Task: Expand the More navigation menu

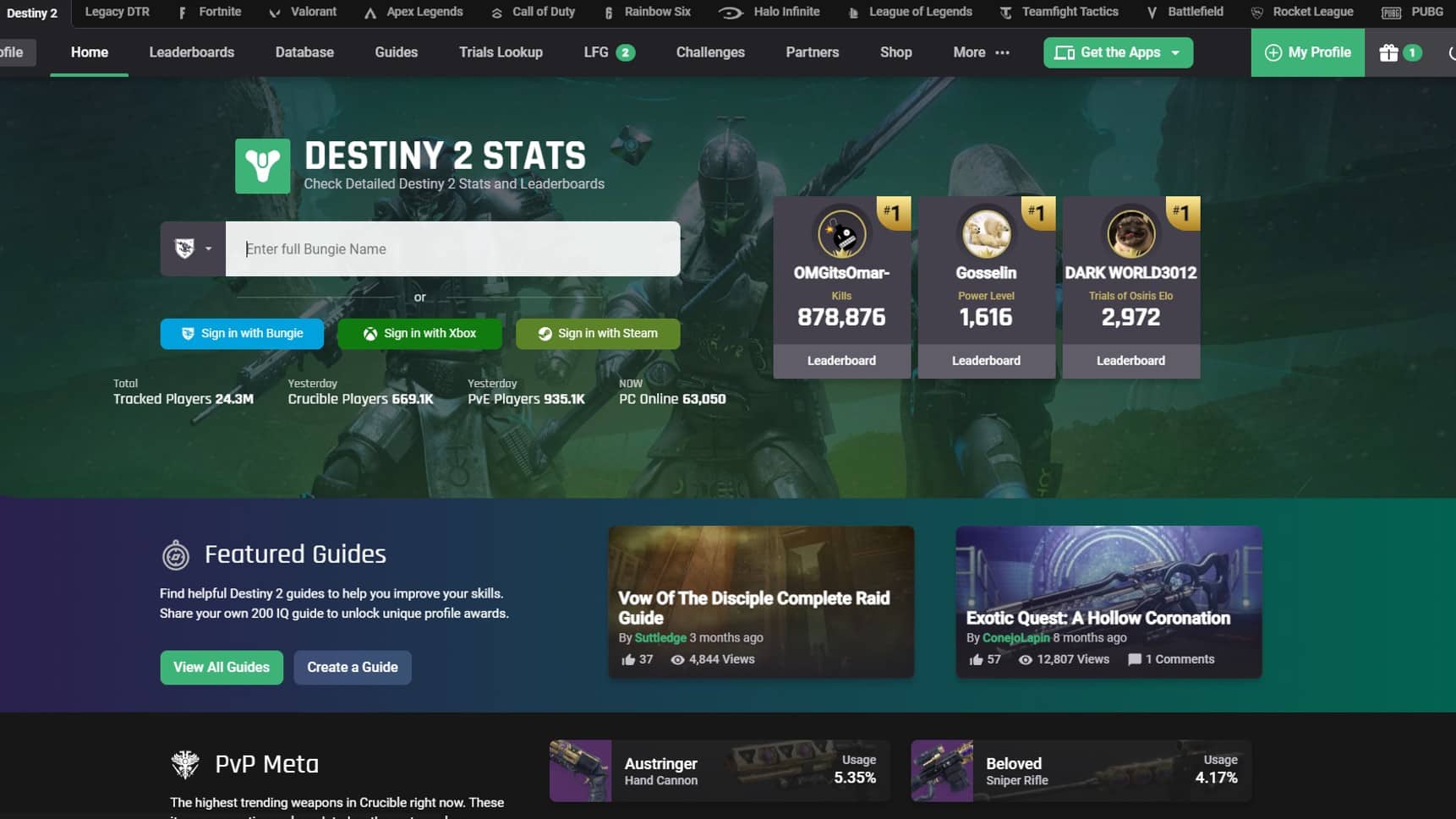Action: [981, 52]
